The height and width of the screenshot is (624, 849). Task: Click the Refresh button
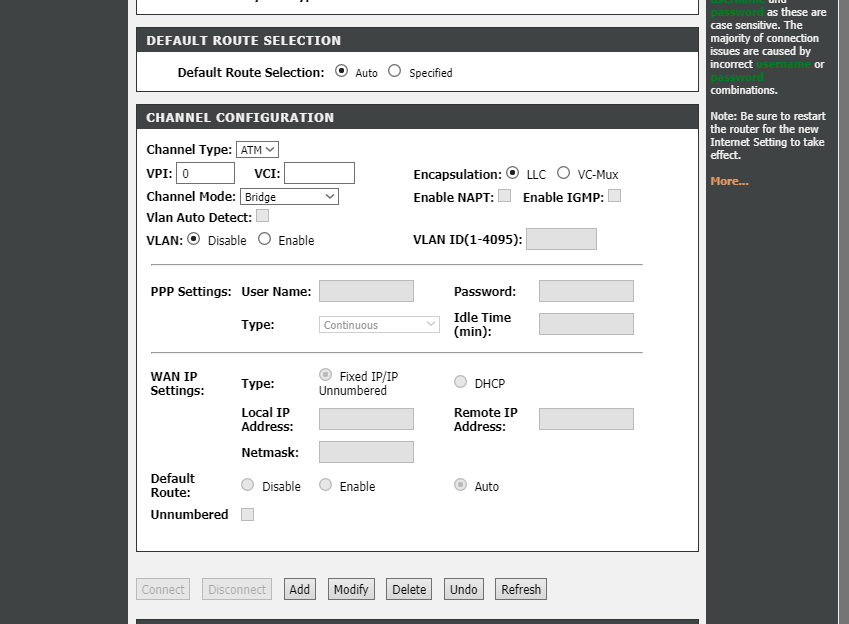tap(521, 590)
